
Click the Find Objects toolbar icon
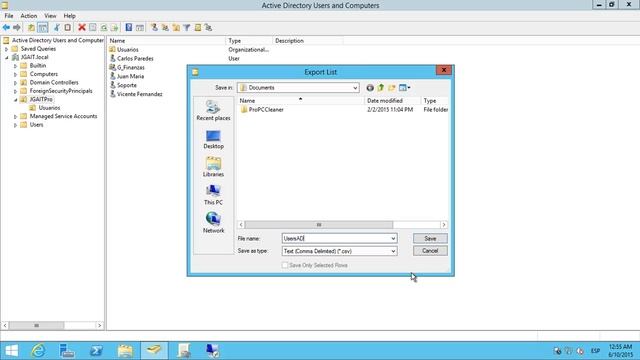coord(198,27)
